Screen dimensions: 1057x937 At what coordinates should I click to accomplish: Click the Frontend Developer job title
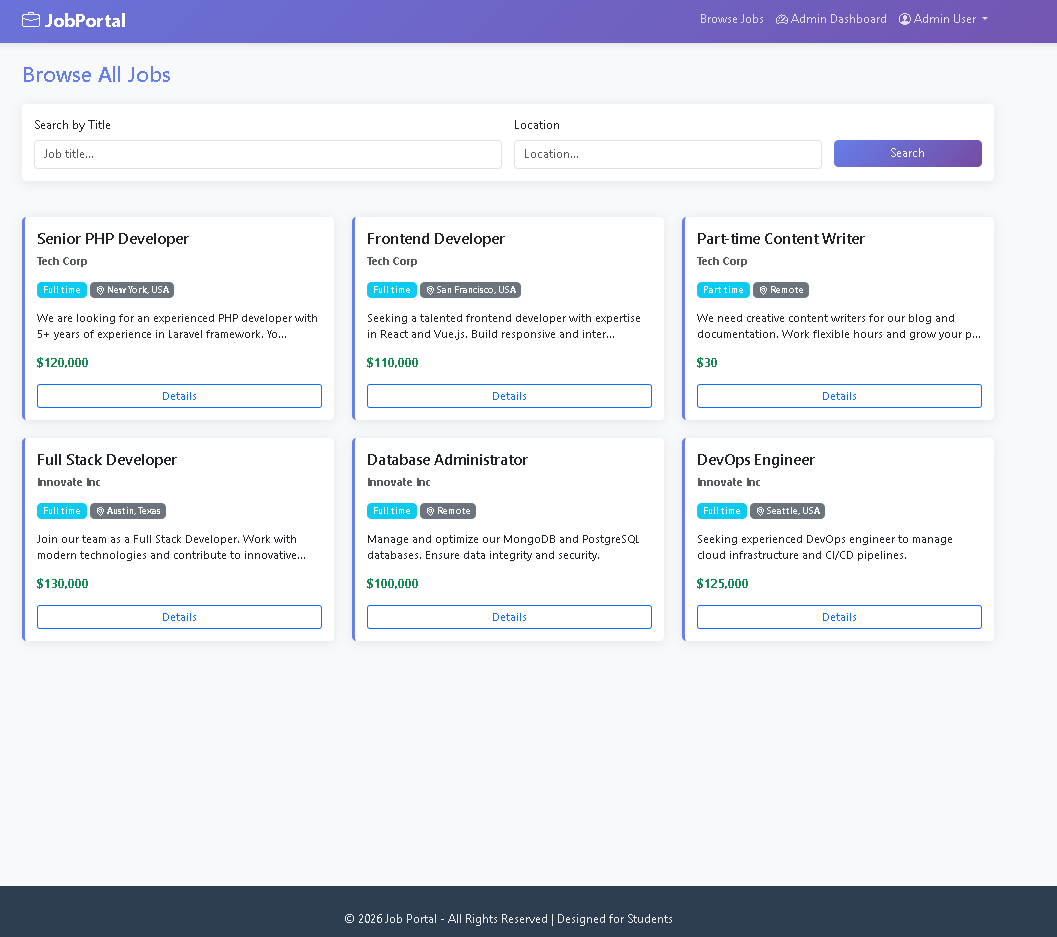tap(435, 239)
